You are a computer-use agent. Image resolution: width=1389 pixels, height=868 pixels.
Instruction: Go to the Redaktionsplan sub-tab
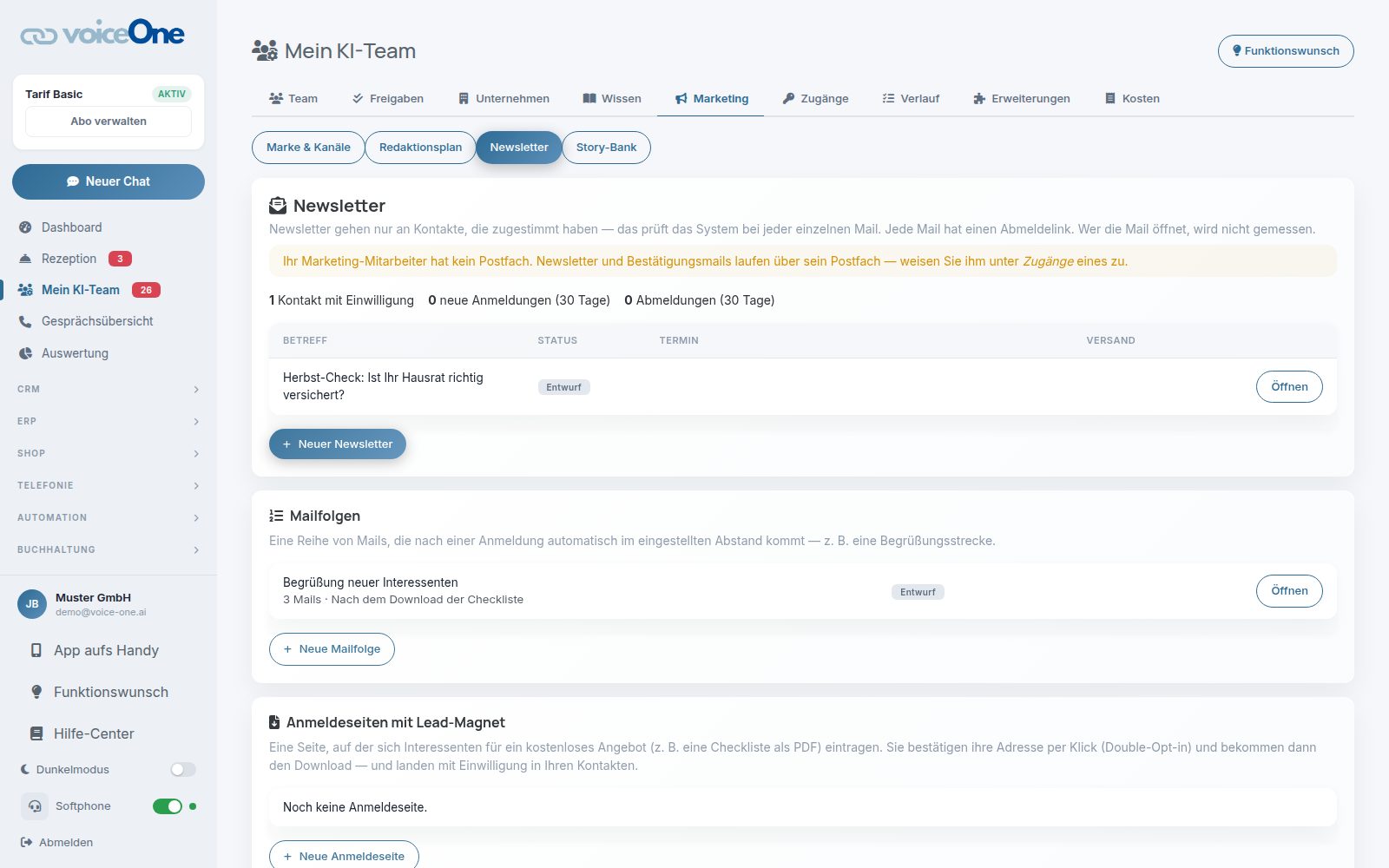[420, 148]
